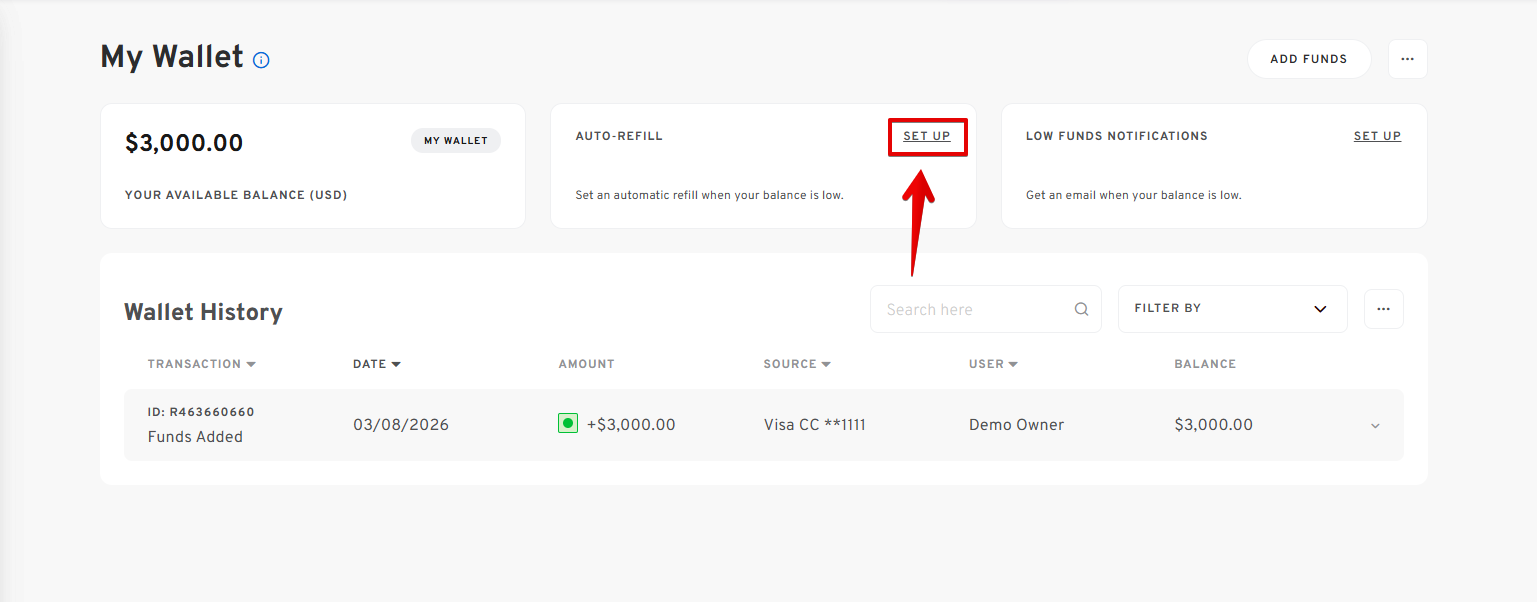Image resolution: width=1537 pixels, height=602 pixels.
Task: Click the magnifier icon in the search box
Action: [x=1081, y=309]
